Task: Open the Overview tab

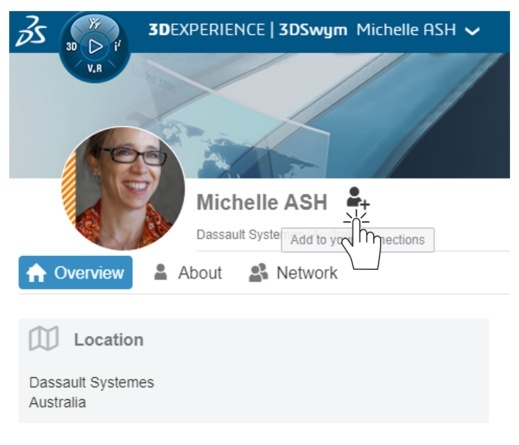Action: click(76, 272)
